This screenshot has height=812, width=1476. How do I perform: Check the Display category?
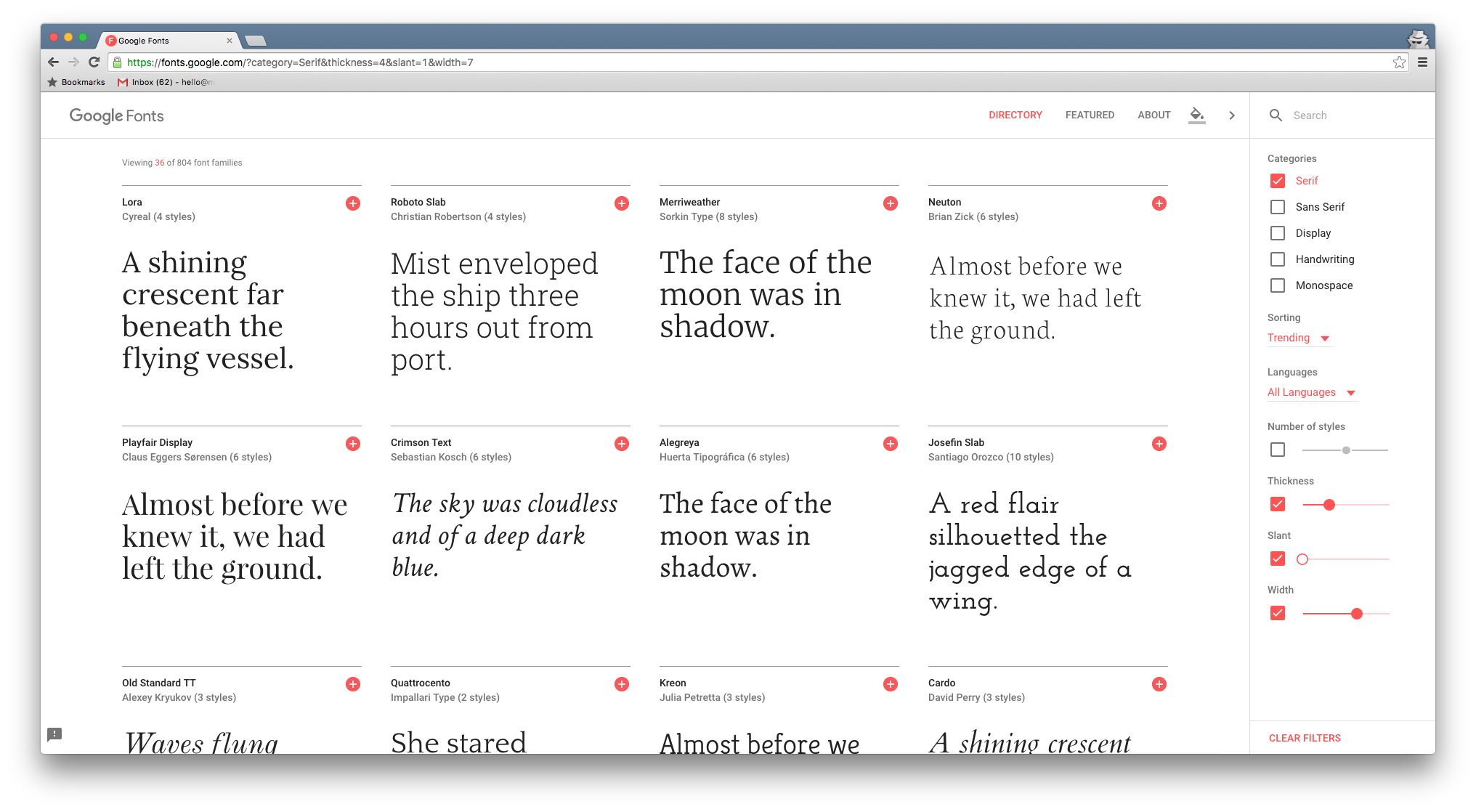tap(1278, 233)
